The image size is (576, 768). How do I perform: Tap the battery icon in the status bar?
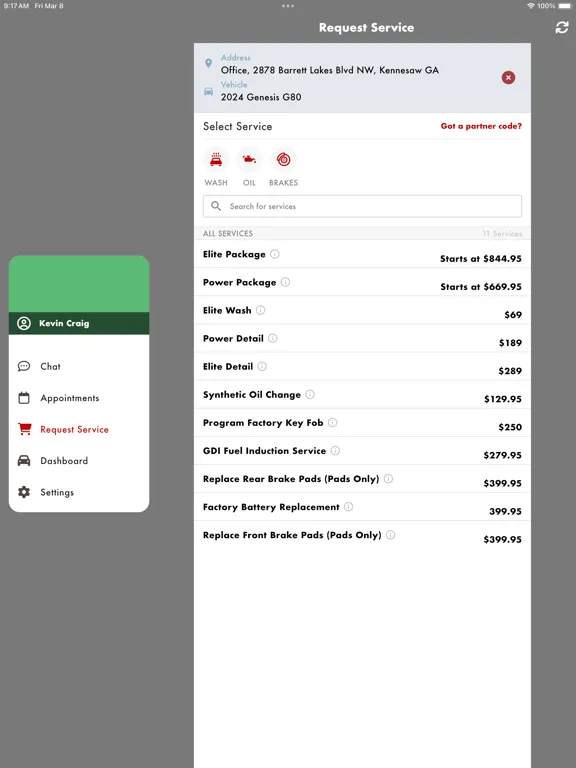click(x=565, y=6)
